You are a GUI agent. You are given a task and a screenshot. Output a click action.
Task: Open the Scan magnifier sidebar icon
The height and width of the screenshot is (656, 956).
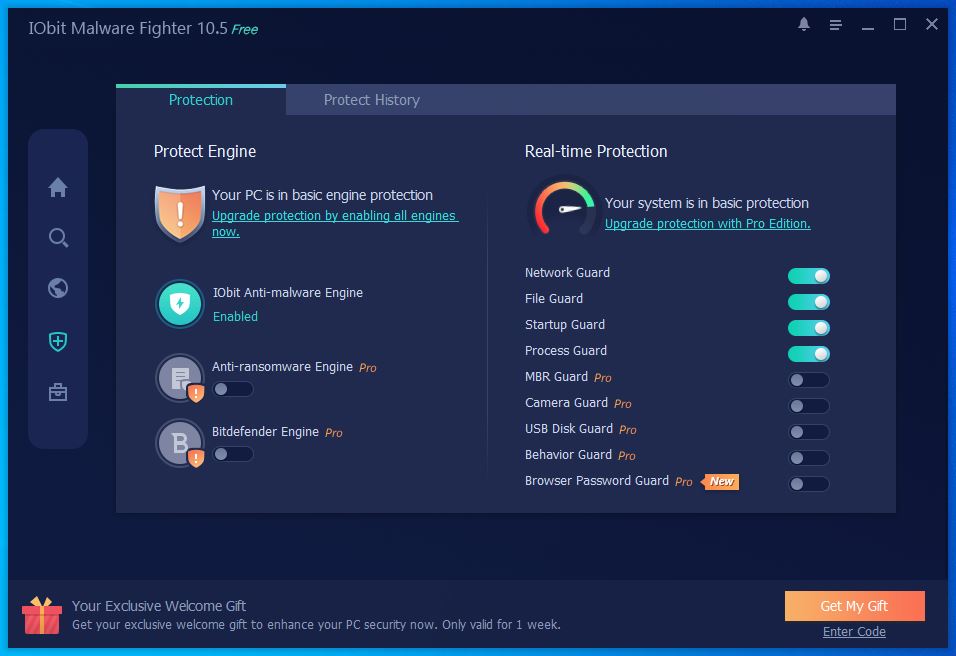(x=58, y=238)
